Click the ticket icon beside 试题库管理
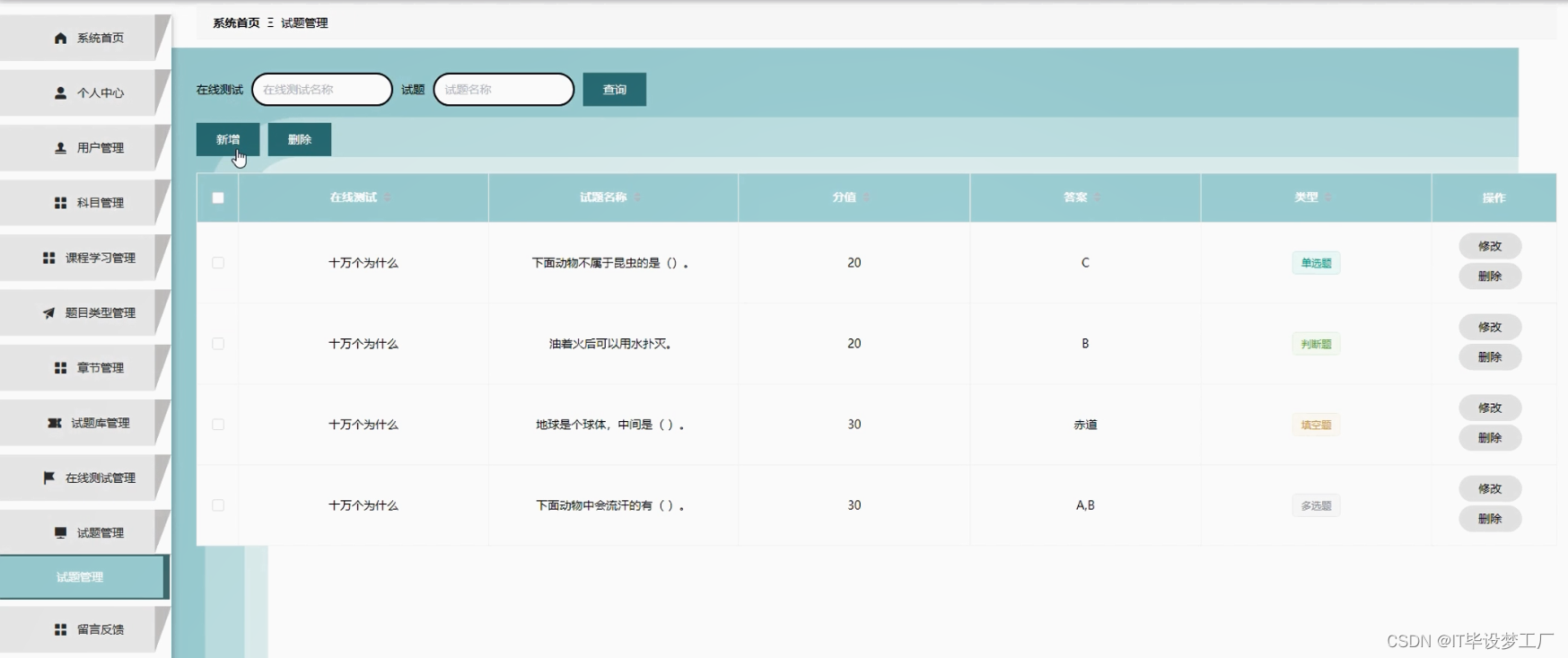 pyautogui.click(x=55, y=423)
